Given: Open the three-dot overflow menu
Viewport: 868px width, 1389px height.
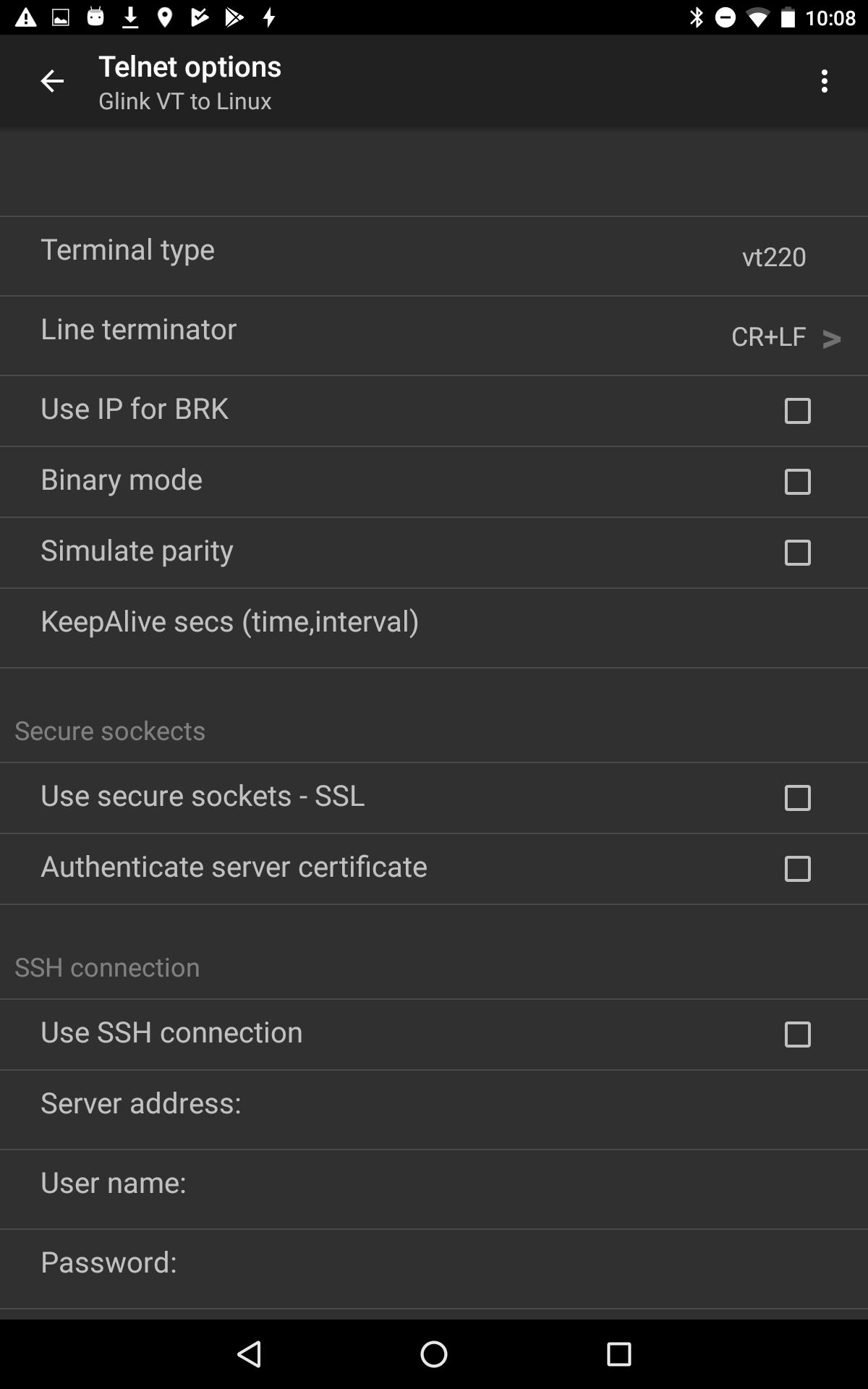Looking at the screenshot, I should coord(824,81).
